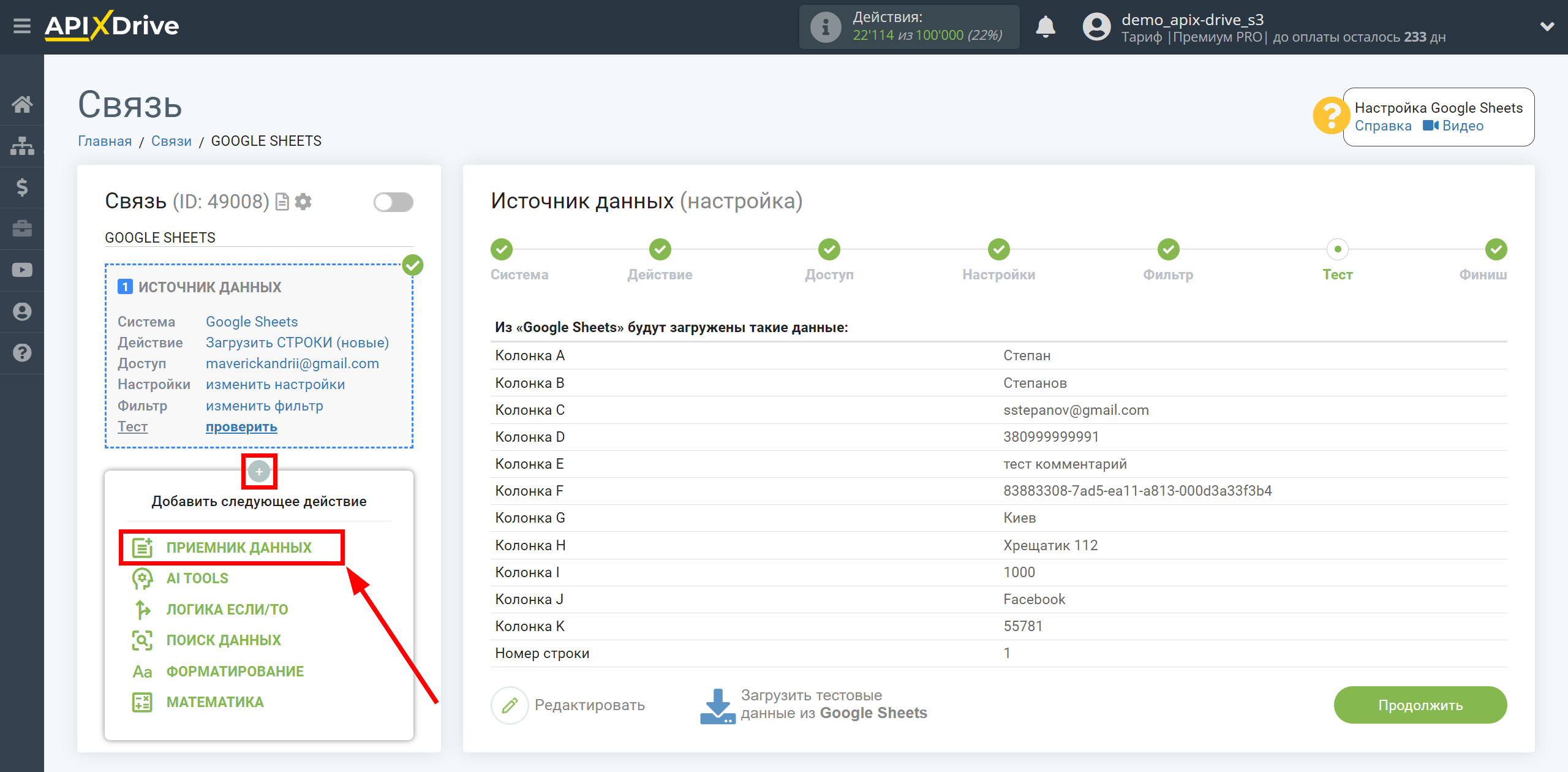Screen dimensions: 1568x772
Task: Copy connection document icon
Action: [x=282, y=202]
